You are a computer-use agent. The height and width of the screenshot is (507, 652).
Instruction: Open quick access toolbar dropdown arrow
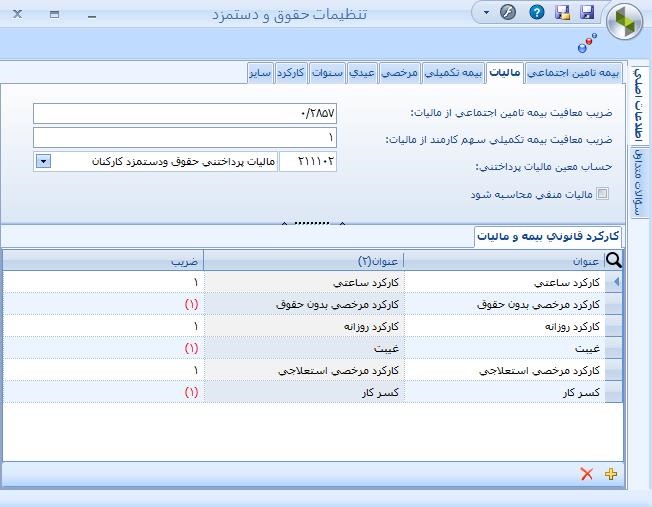487,13
